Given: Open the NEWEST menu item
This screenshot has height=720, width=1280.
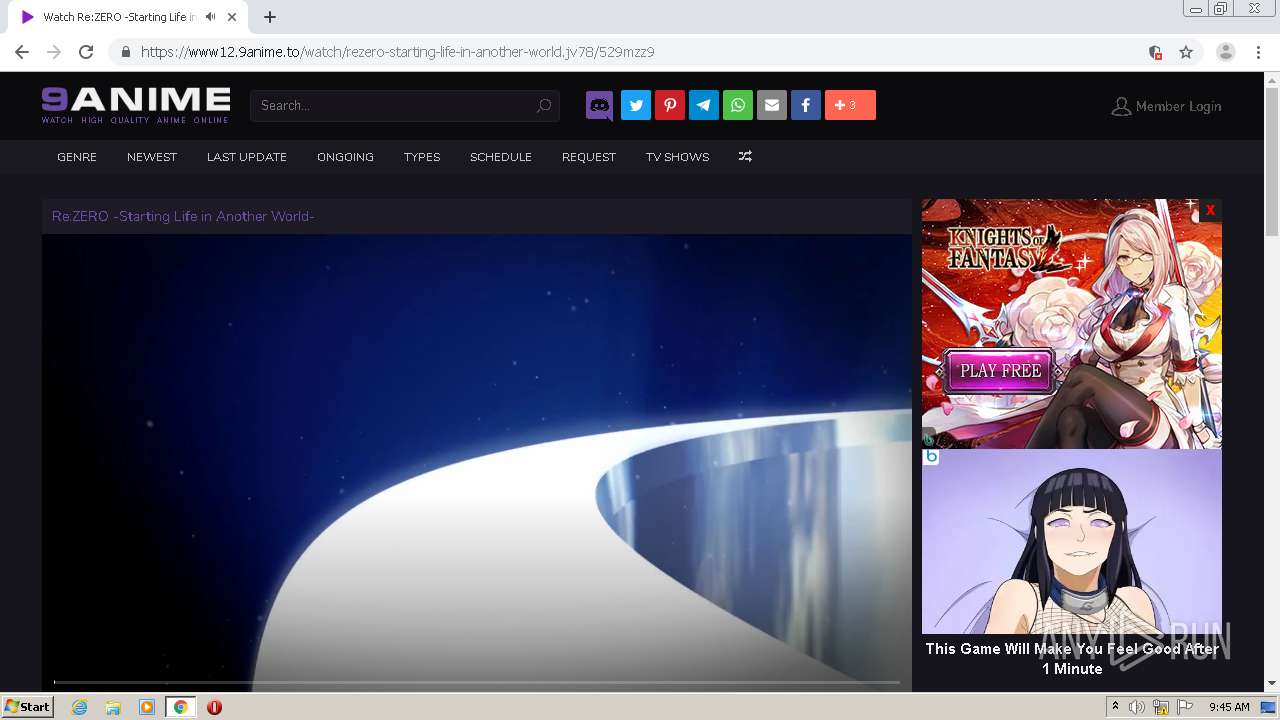Looking at the screenshot, I should (152, 157).
